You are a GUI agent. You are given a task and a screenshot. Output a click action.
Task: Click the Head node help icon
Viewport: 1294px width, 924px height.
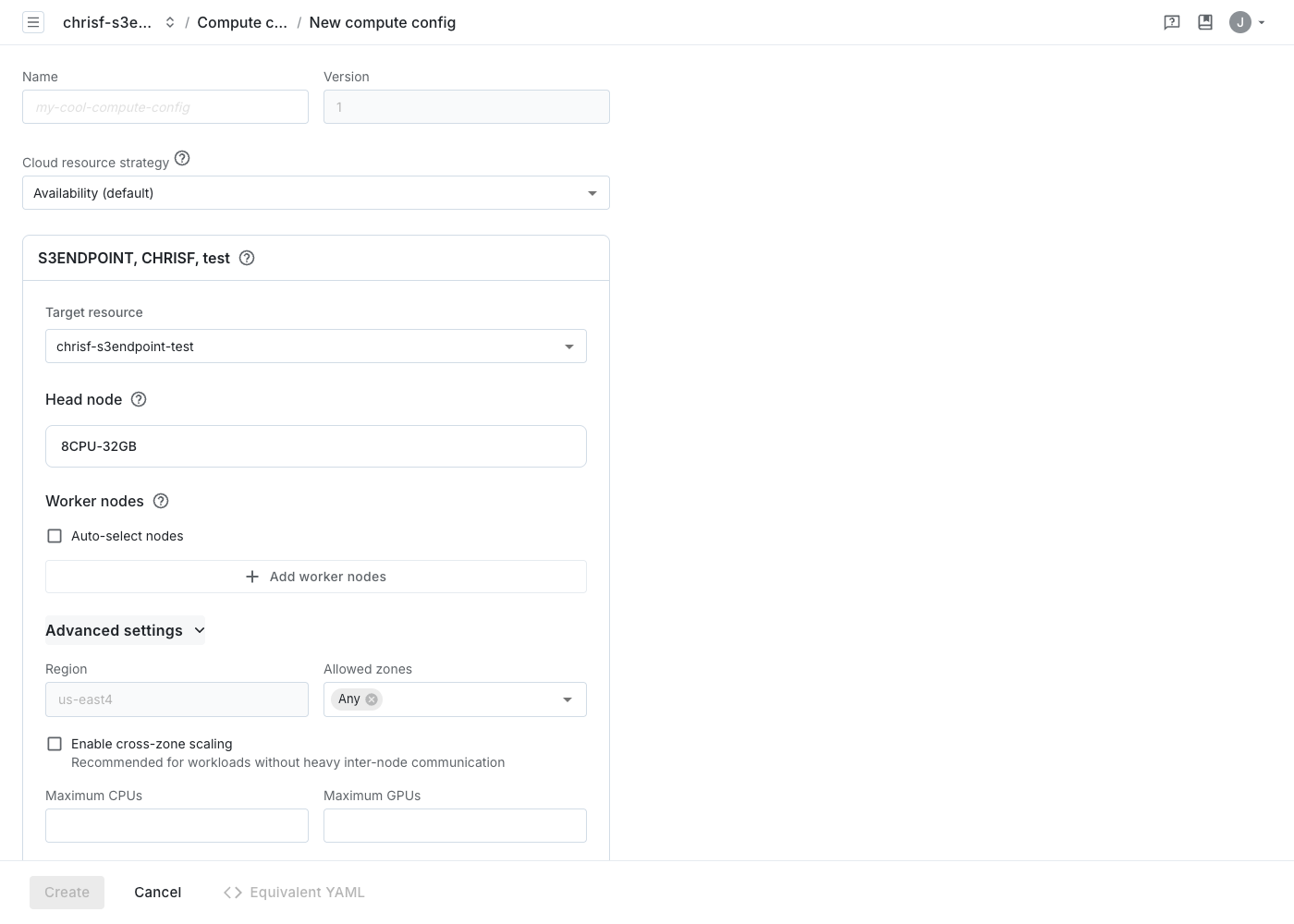[x=139, y=399]
